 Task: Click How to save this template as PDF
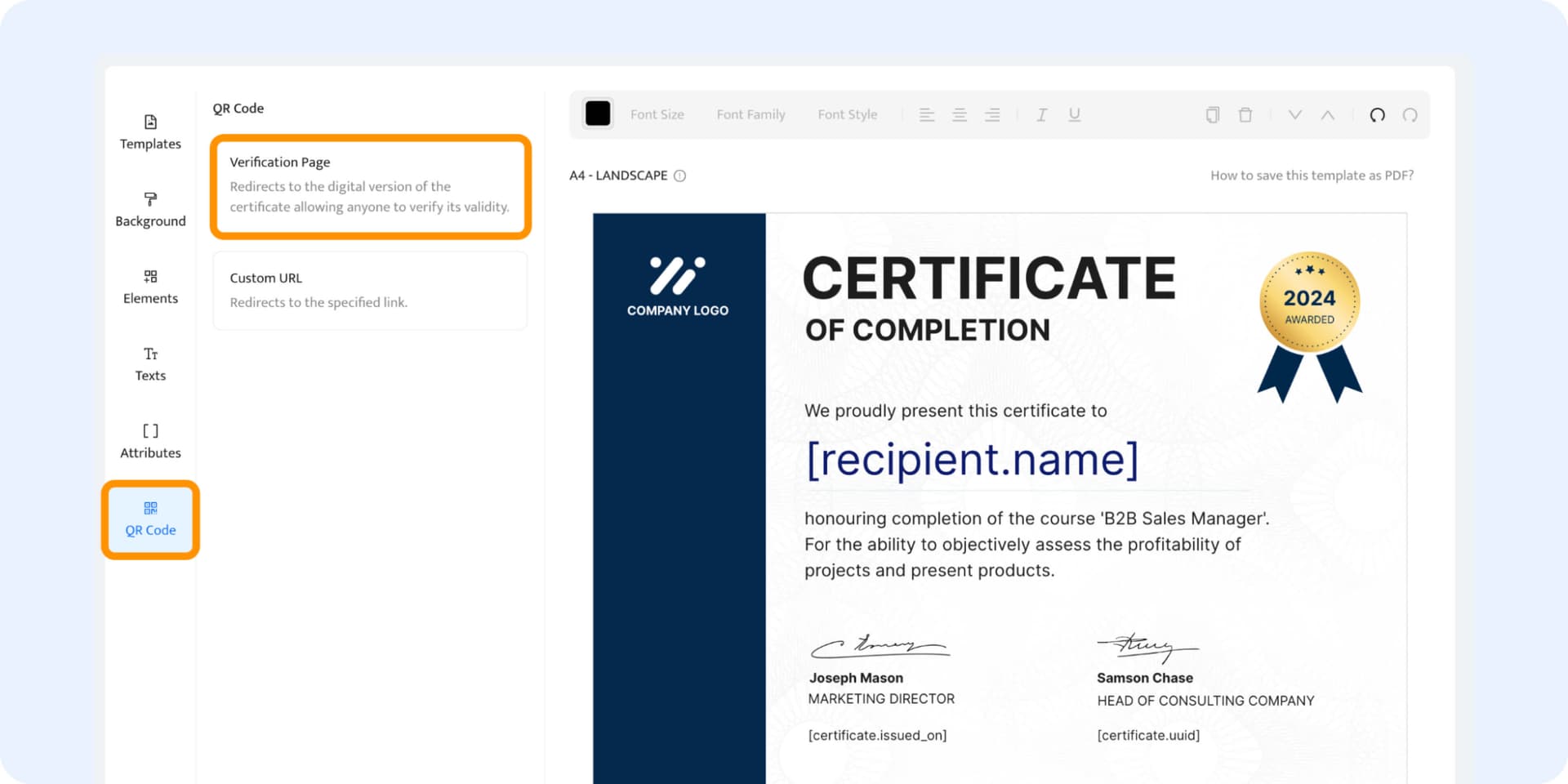1312,175
